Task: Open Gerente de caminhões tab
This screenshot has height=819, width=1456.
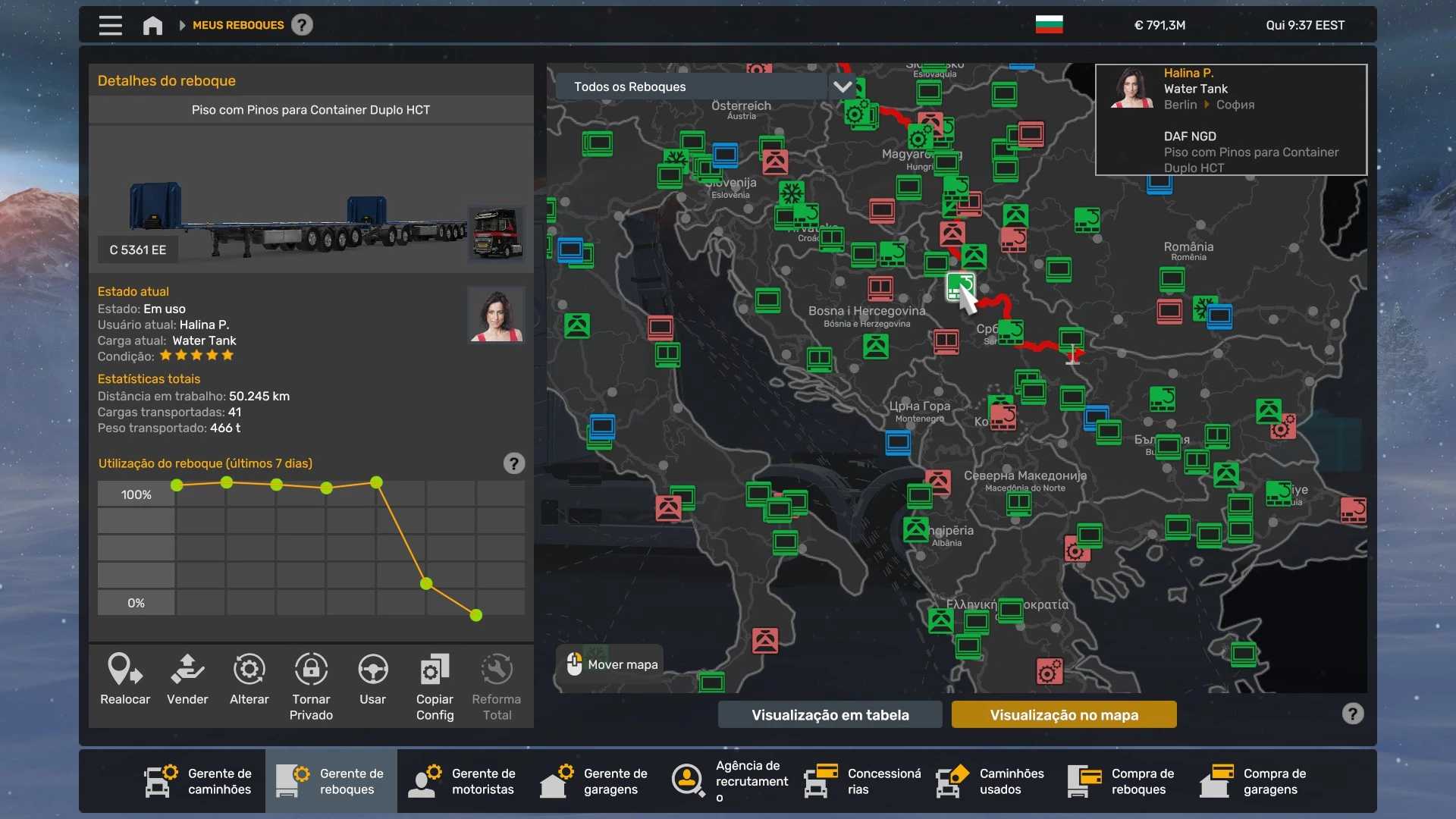Action: click(199, 781)
